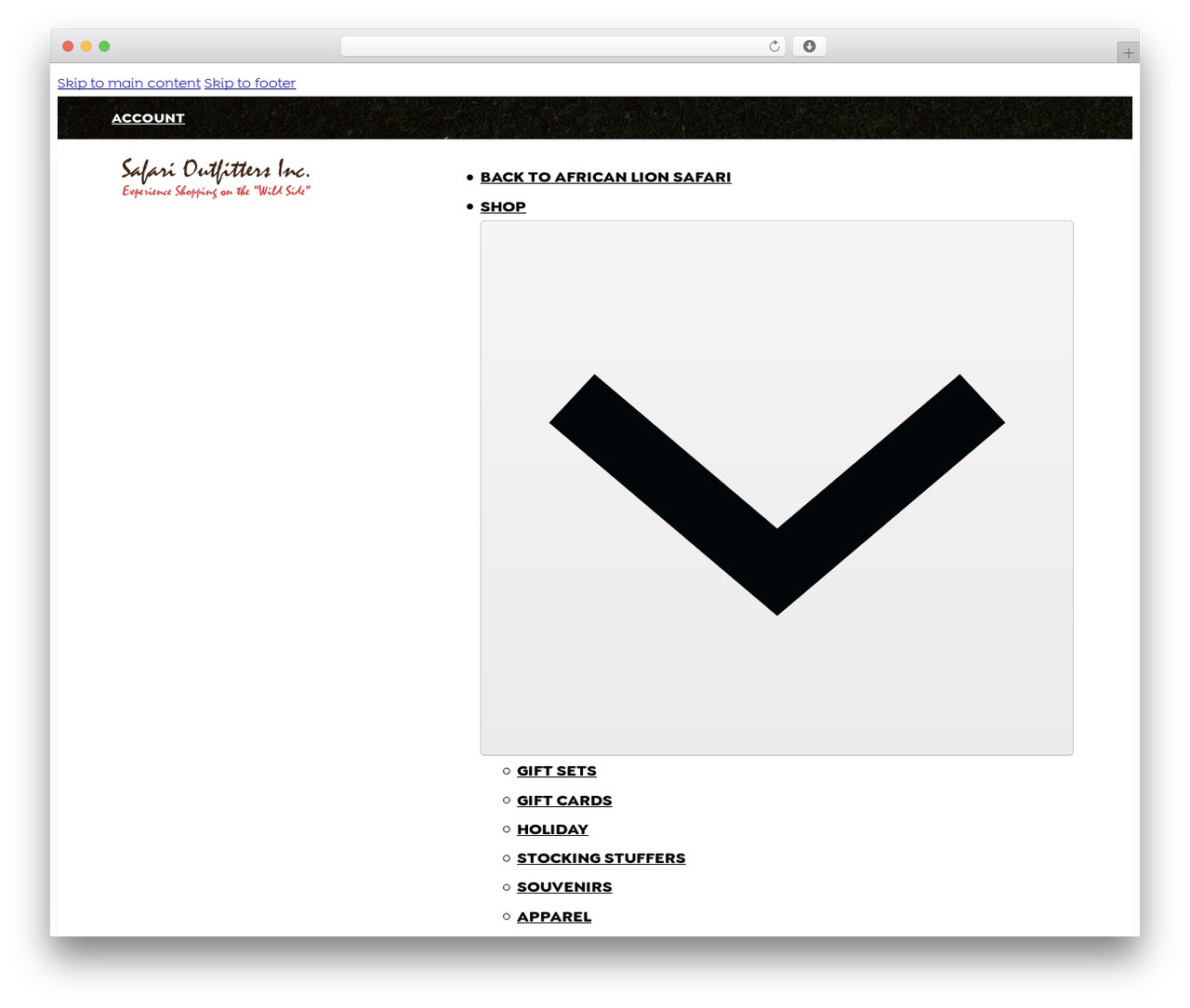The image size is (1190, 1008).
Task: Select Gift Cards from the Shop list
Action: [564, 801]
